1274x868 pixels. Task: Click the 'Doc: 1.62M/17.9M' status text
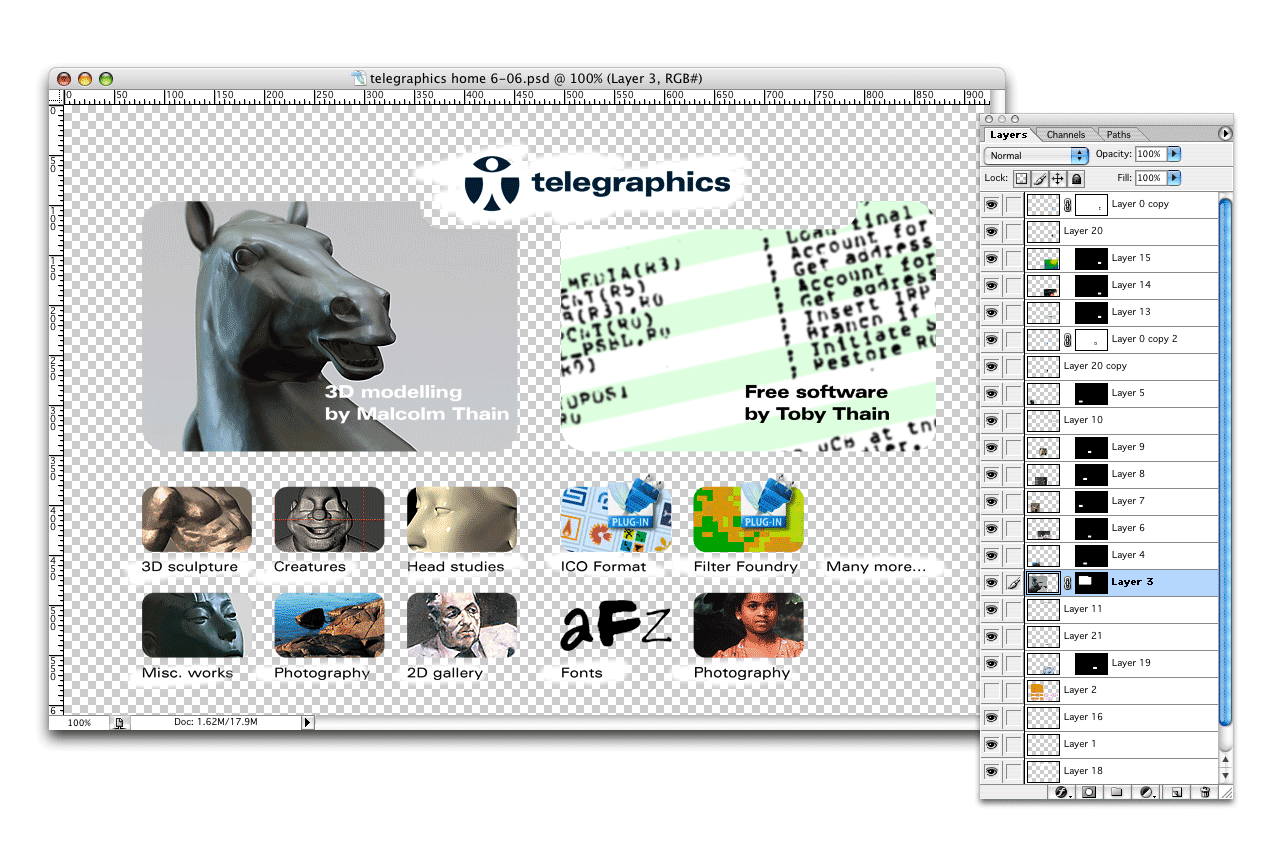click(216, 722)
